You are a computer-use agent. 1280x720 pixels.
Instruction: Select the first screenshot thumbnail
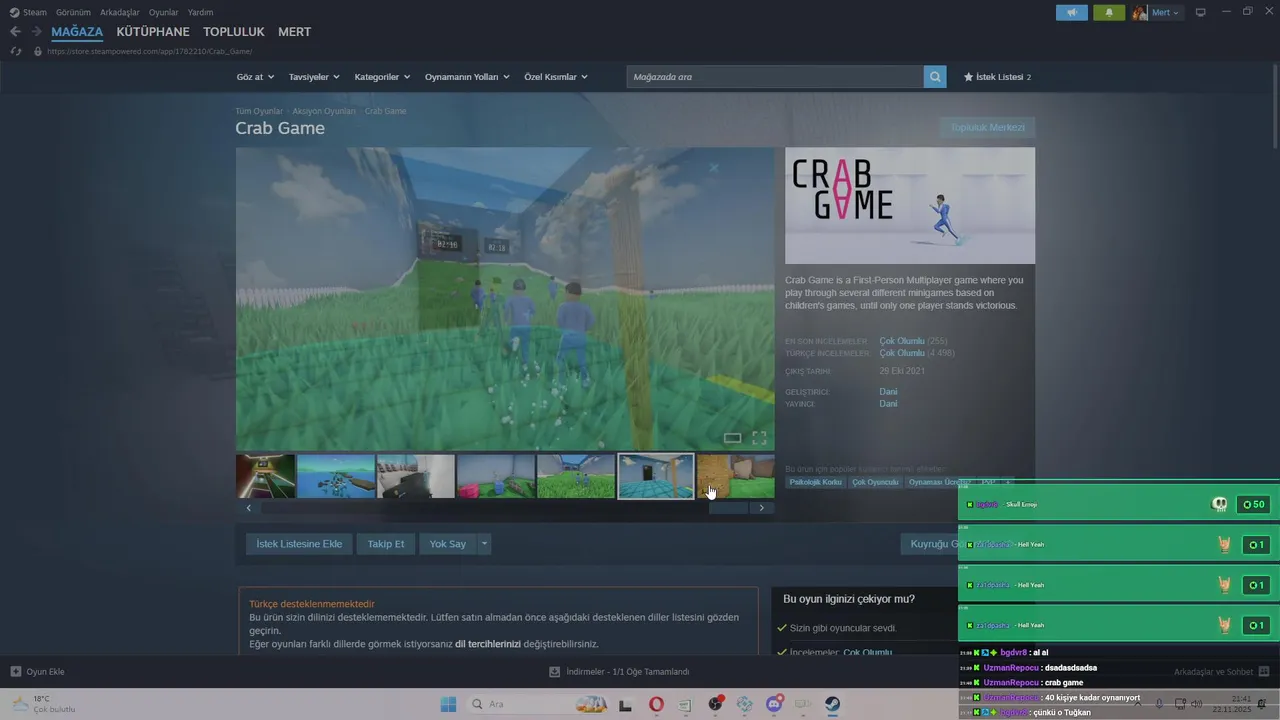[x=265, y=476]
